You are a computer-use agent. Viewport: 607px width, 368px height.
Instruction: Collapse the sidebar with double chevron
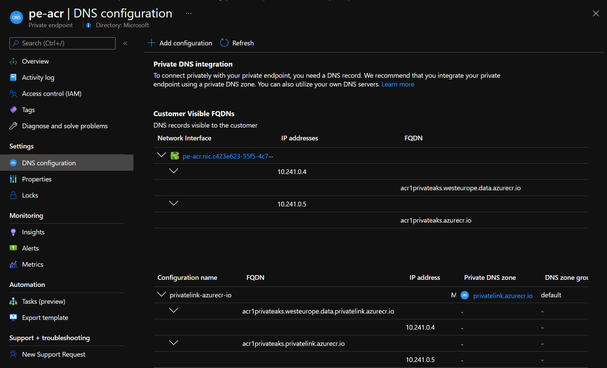click(125, 43)
